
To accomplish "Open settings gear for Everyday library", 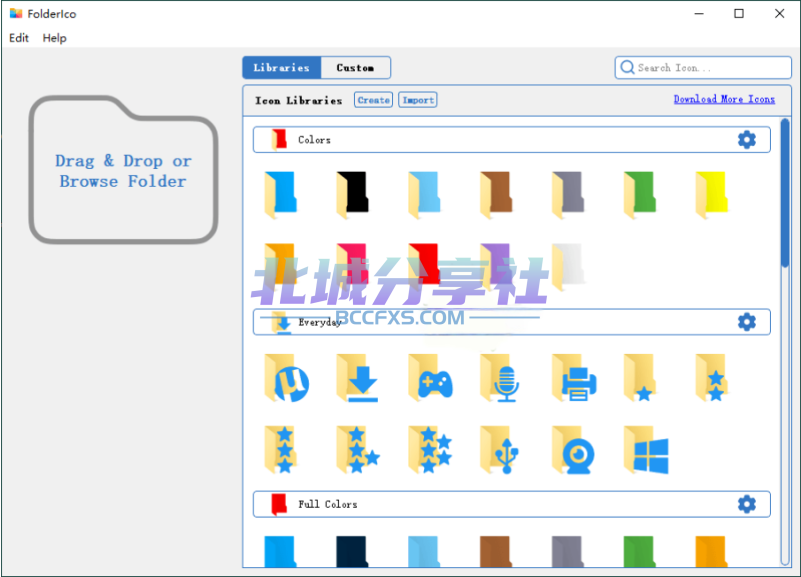I will coord(746,322).
